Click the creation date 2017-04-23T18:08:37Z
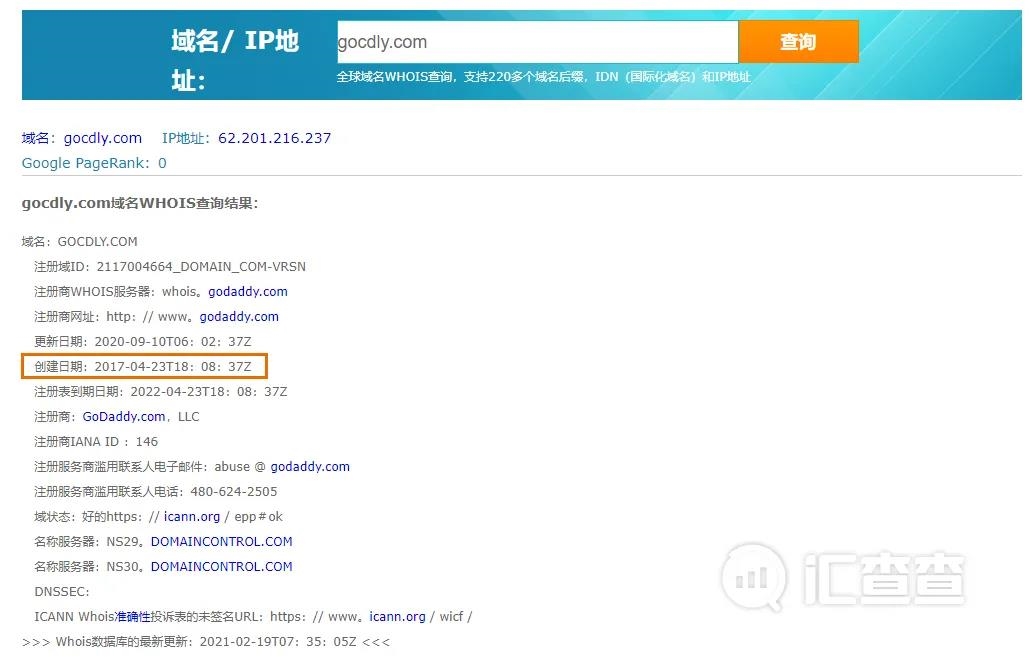Viewport: 1031px width, 657px height. (x=173, y=366)
